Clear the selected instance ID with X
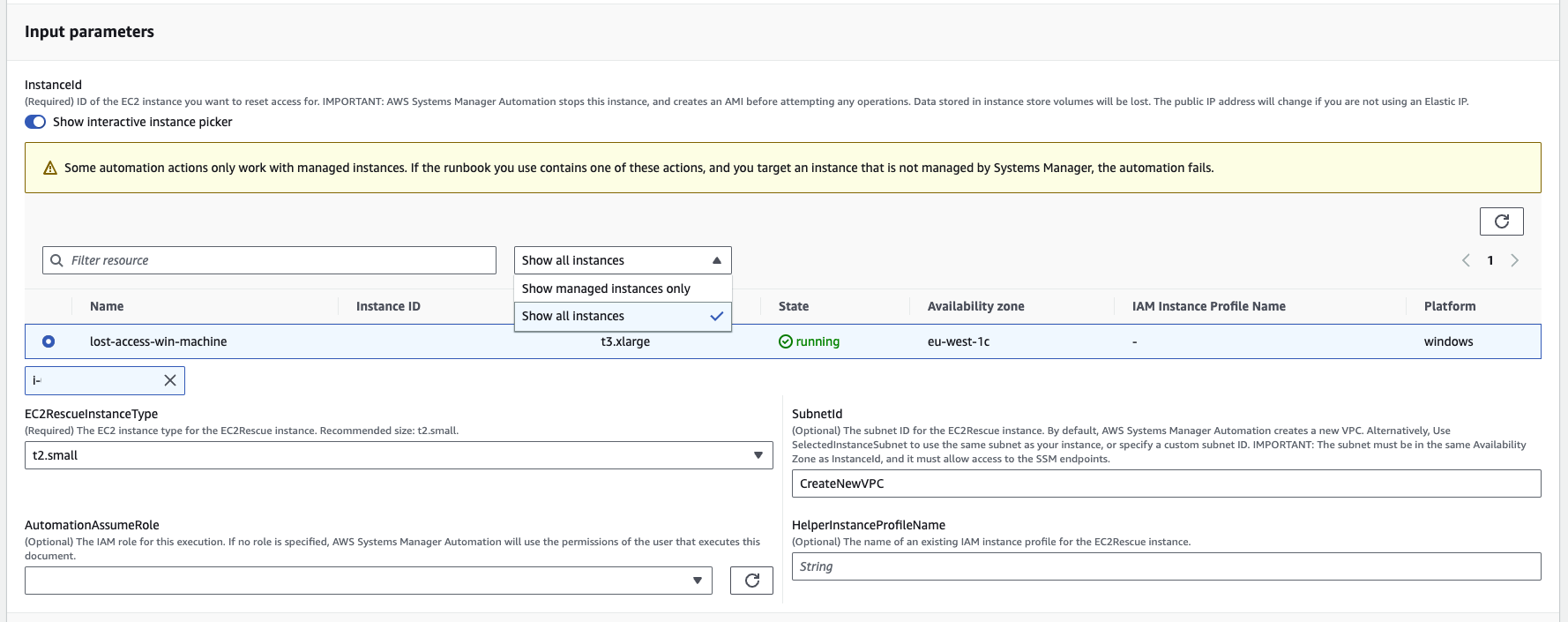This screenshot has width=1568, height=622. (x=170, y=380)
